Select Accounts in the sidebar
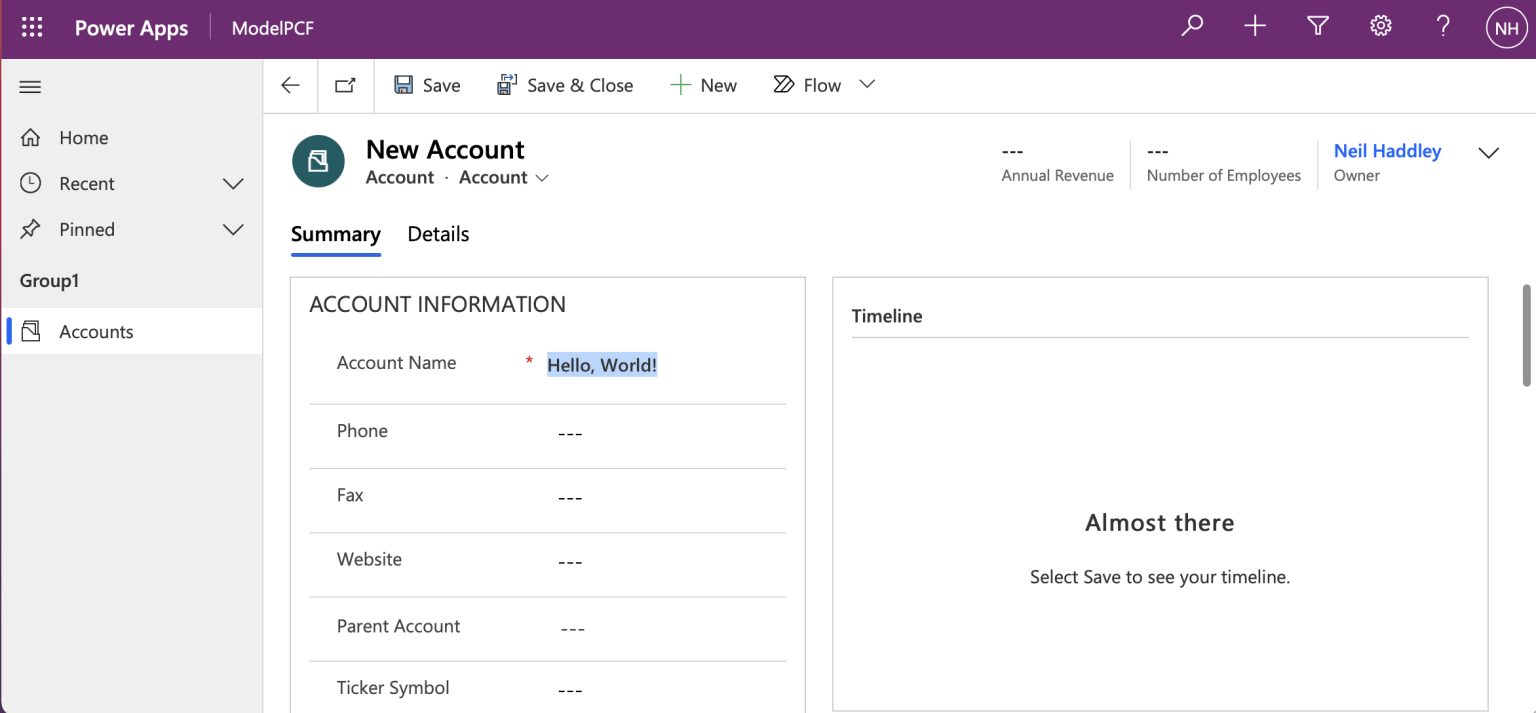 point(96,332)
